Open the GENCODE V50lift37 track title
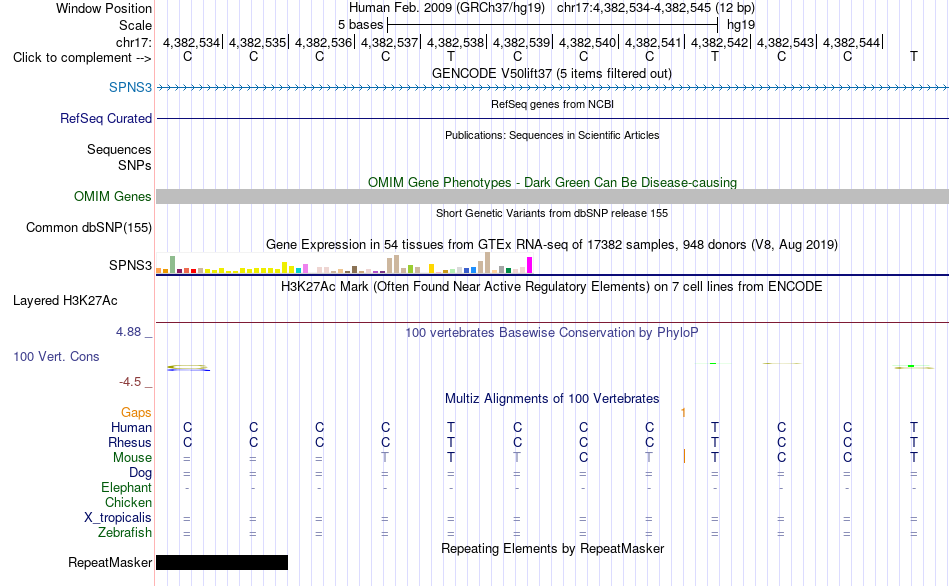The height and width of the screenshot is (586, 950). click(x=552, y=73)
